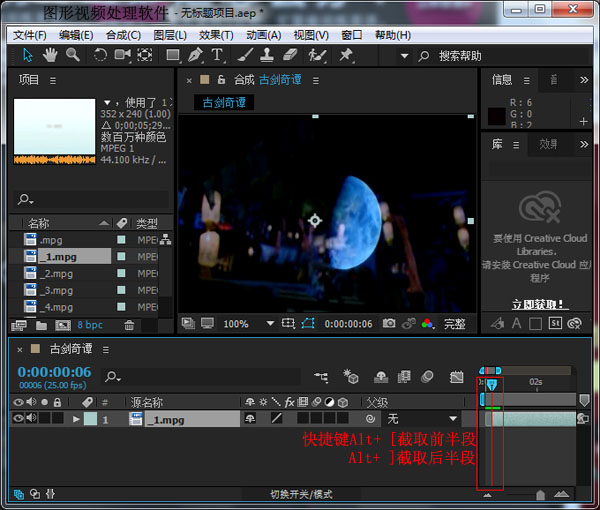Click the label color swatch of _2.mpg
600x510 pixels.
121,273
